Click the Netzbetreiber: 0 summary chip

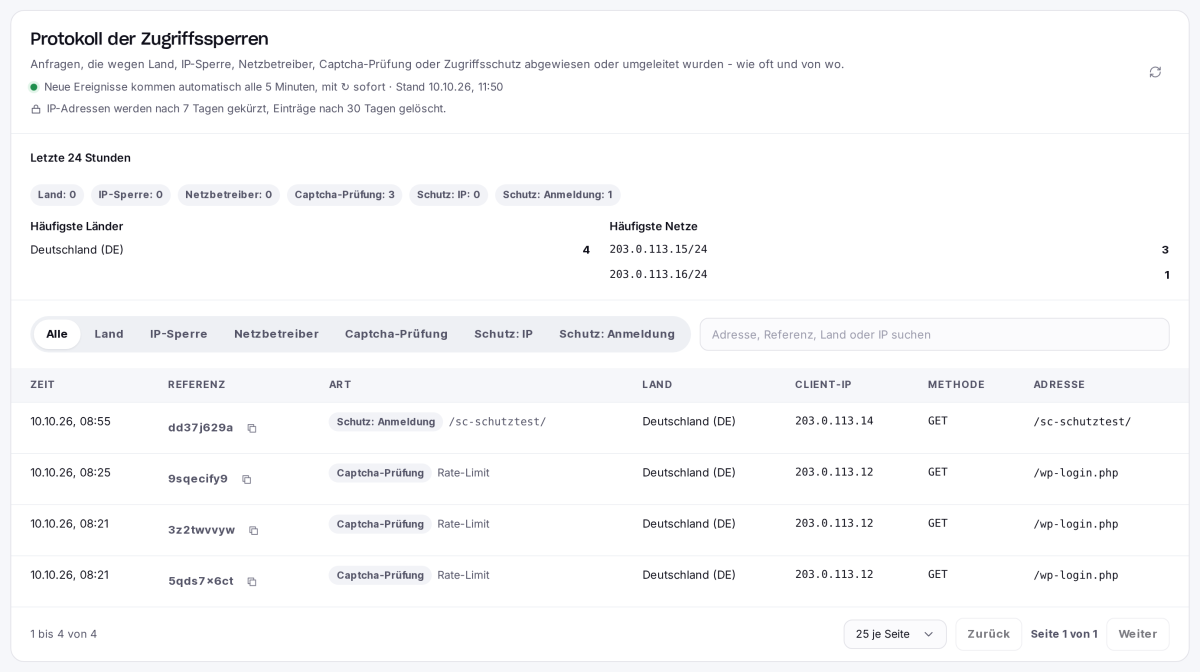pyautogui.click(x=229, y=195)
